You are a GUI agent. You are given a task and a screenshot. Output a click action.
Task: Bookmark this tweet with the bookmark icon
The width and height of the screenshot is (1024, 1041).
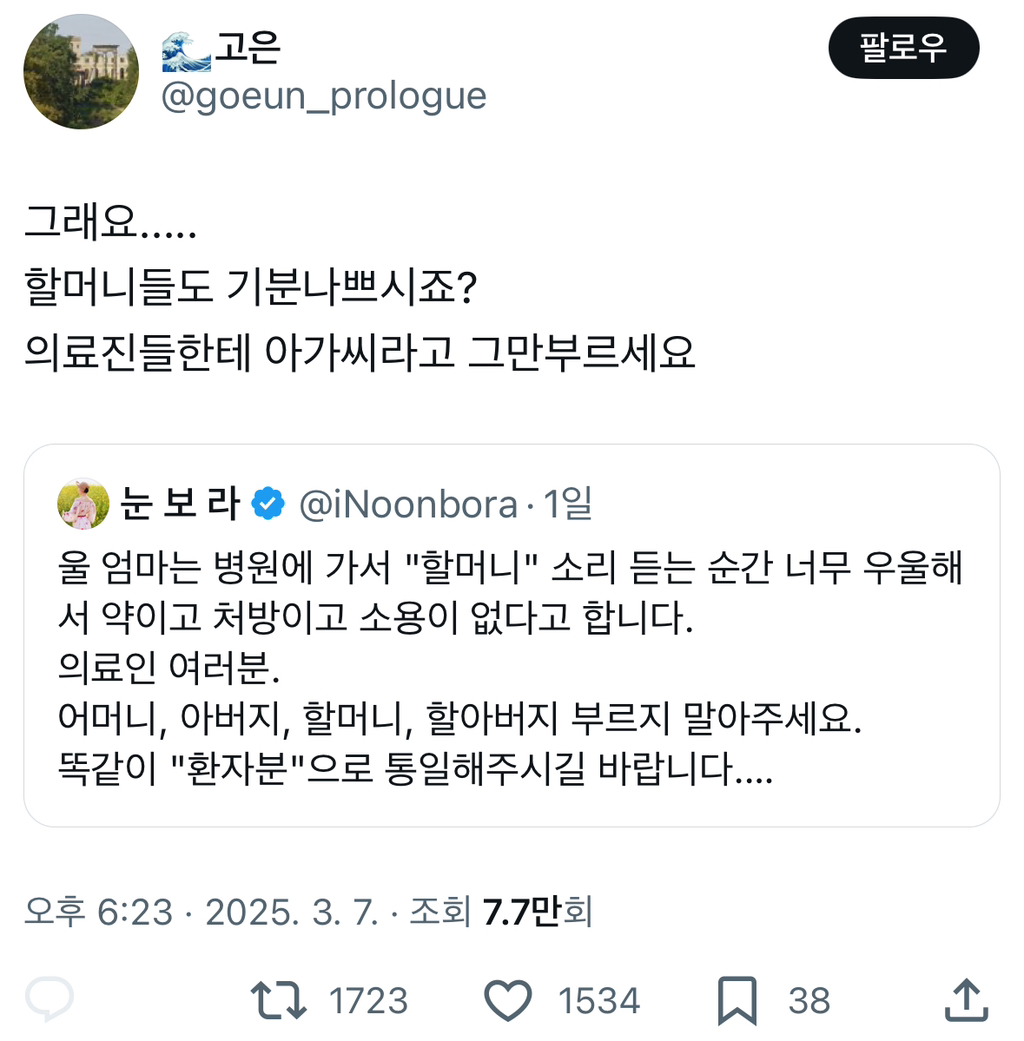coord(737,1000)
